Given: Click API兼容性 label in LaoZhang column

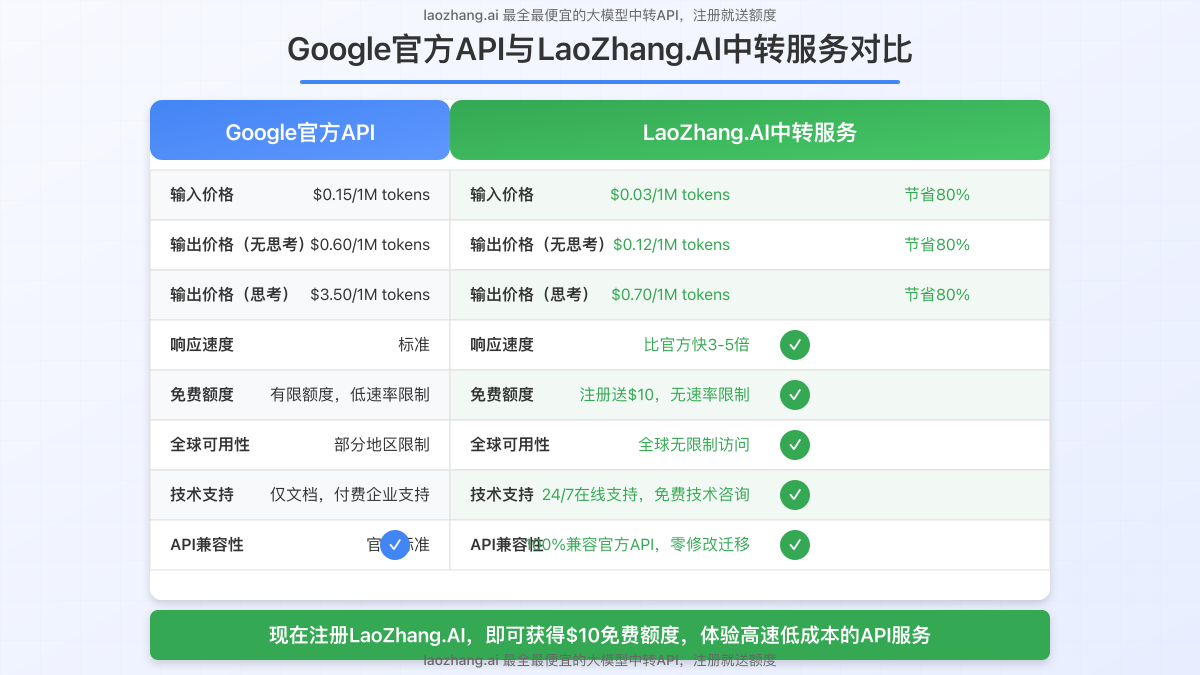Looking at the screenshot, I should [x=507, y=545].
